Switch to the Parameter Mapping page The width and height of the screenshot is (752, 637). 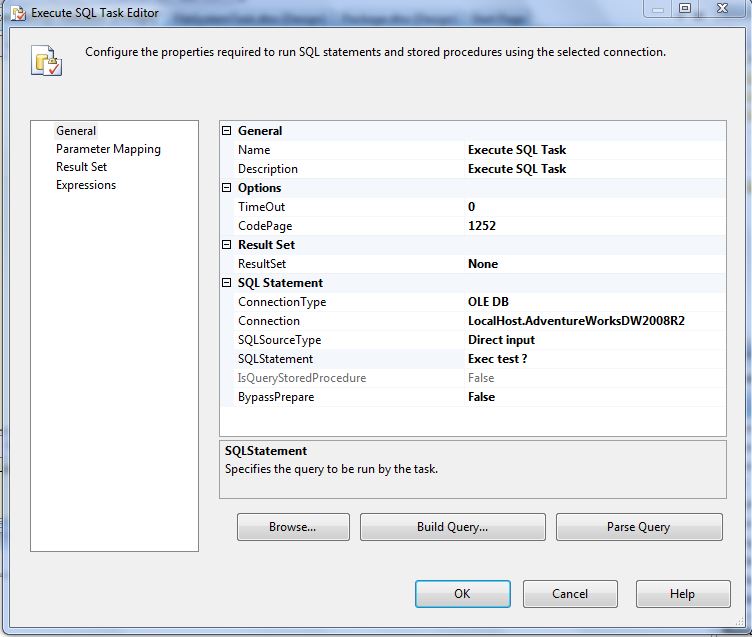[x=108, y=149]
